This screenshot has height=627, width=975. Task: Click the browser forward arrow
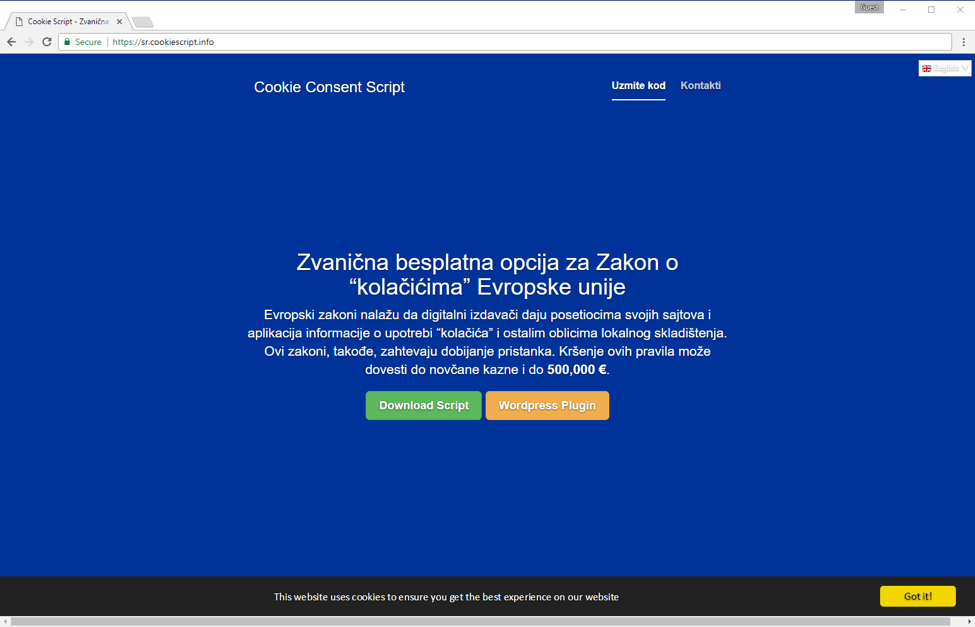coord(29,42)
